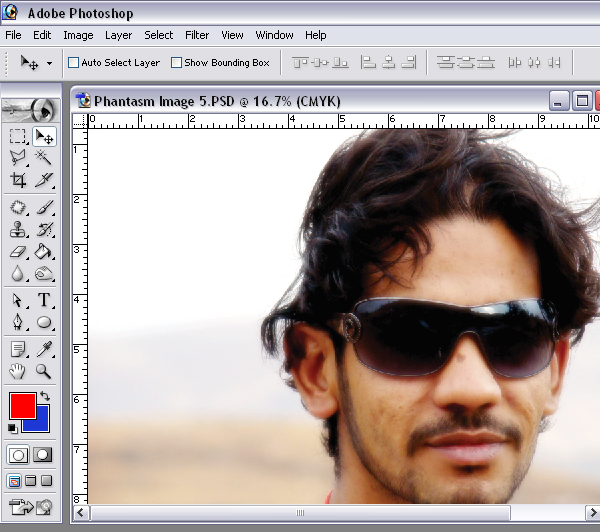Click the scroll left arrow

[81, 513]
